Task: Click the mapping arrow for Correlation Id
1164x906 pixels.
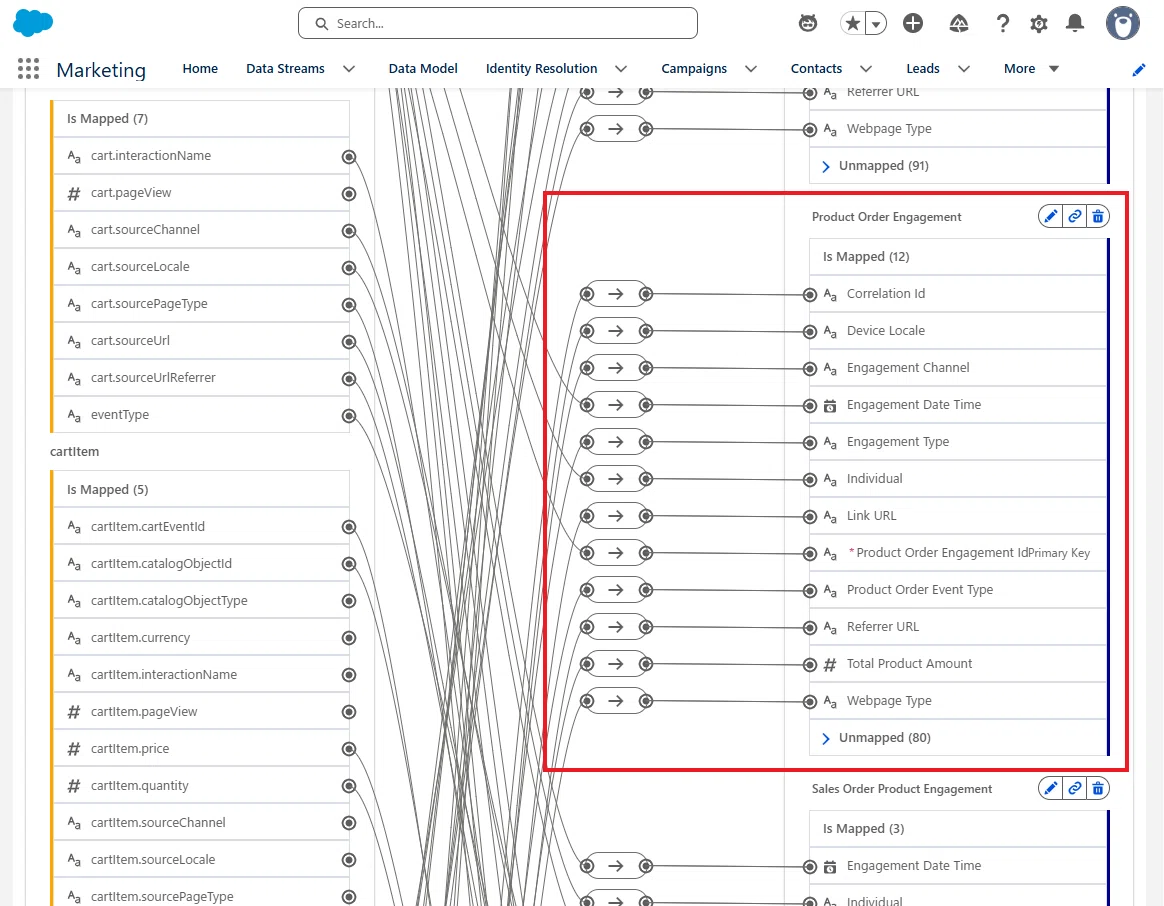Action: (x=616, y=294)
